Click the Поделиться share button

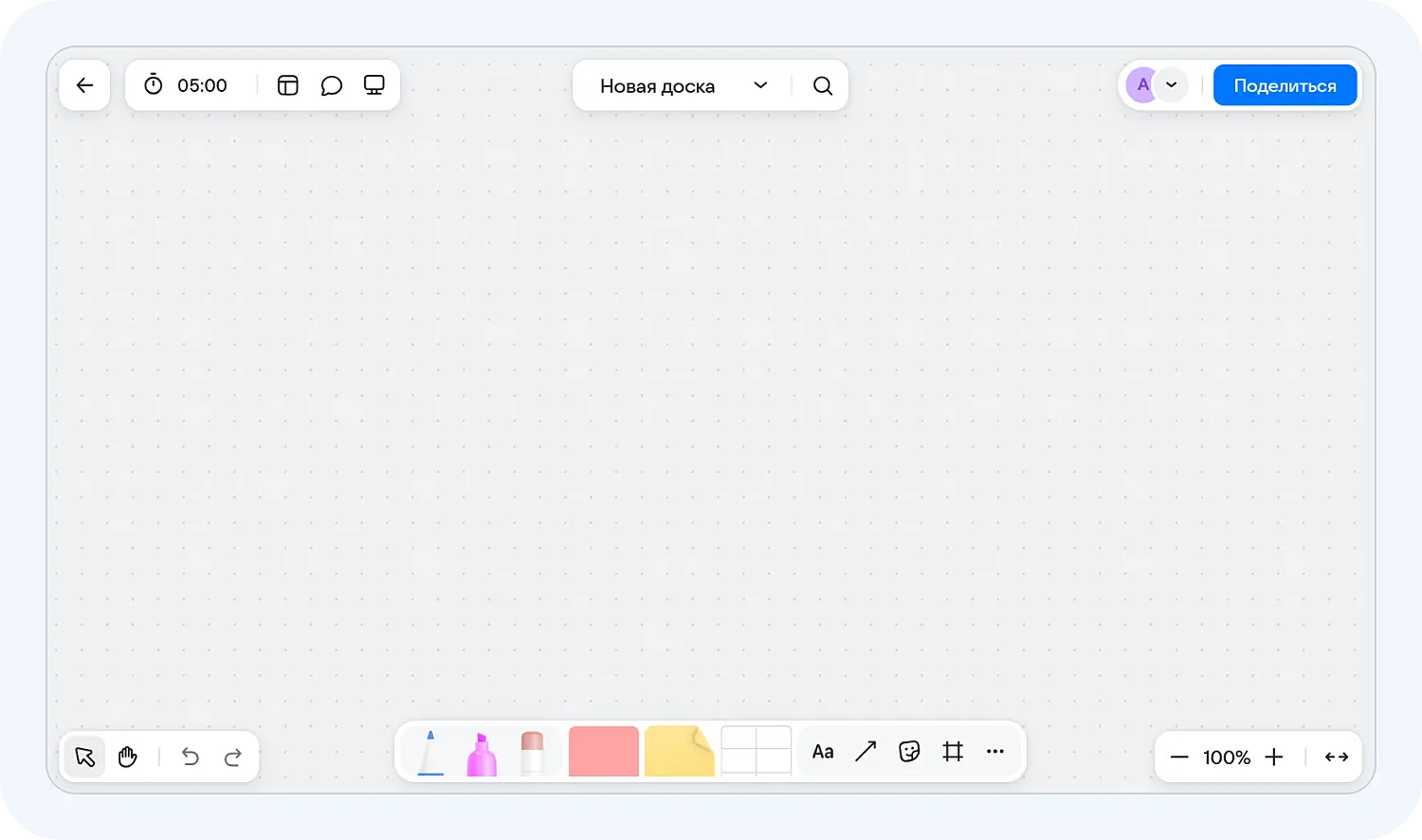1285,84
